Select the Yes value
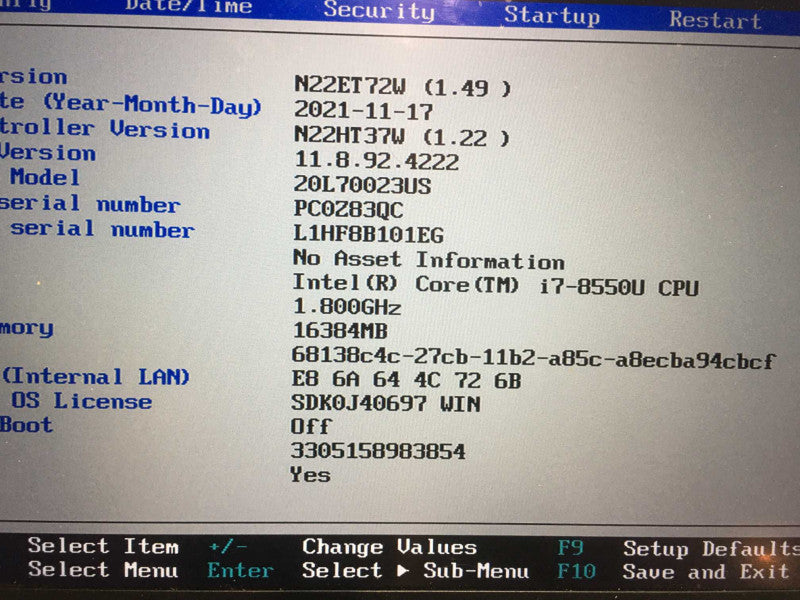This screenshot has height=600, width=800. click(x=310, y=475)
